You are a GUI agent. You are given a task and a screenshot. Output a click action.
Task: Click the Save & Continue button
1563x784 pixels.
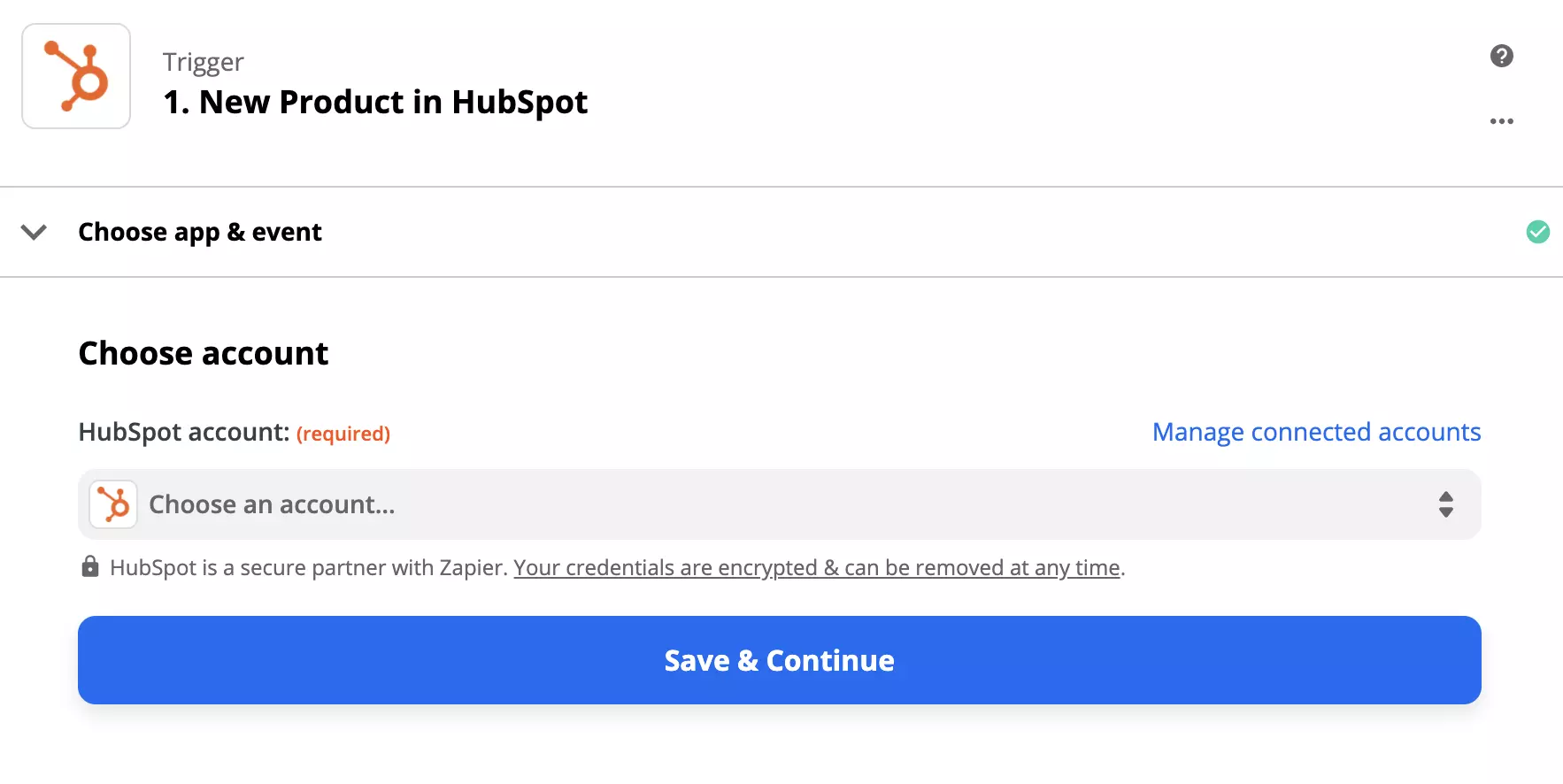click(x=779, y=660)
